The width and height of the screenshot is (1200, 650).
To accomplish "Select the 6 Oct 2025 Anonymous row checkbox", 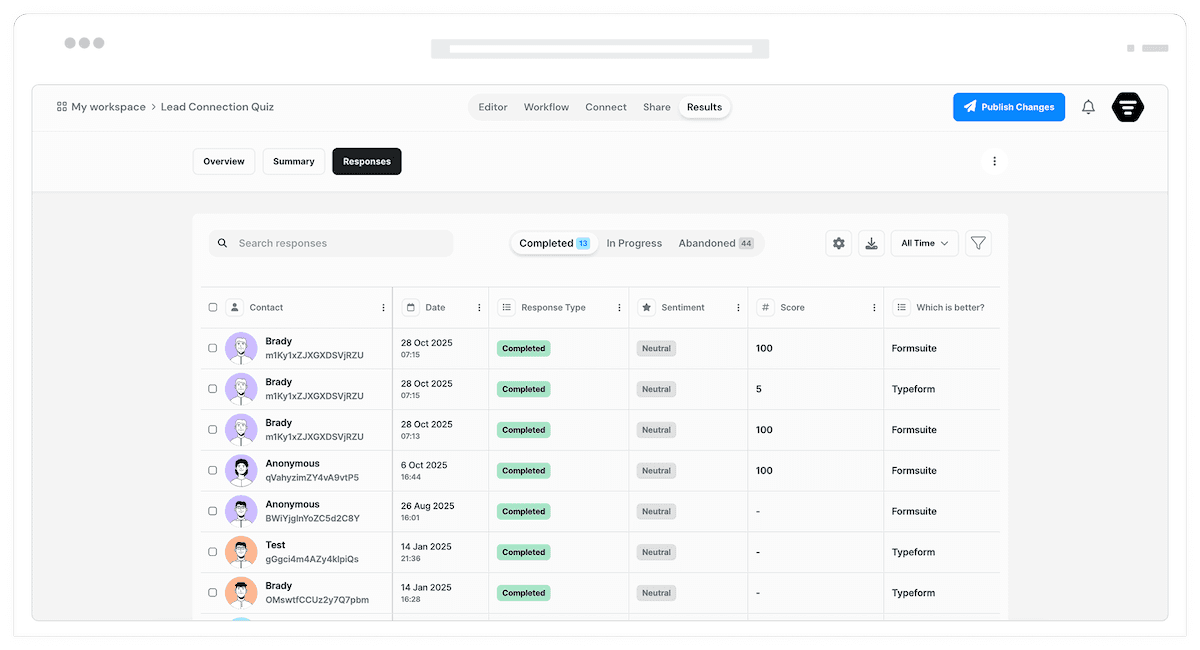I will 213,470.
